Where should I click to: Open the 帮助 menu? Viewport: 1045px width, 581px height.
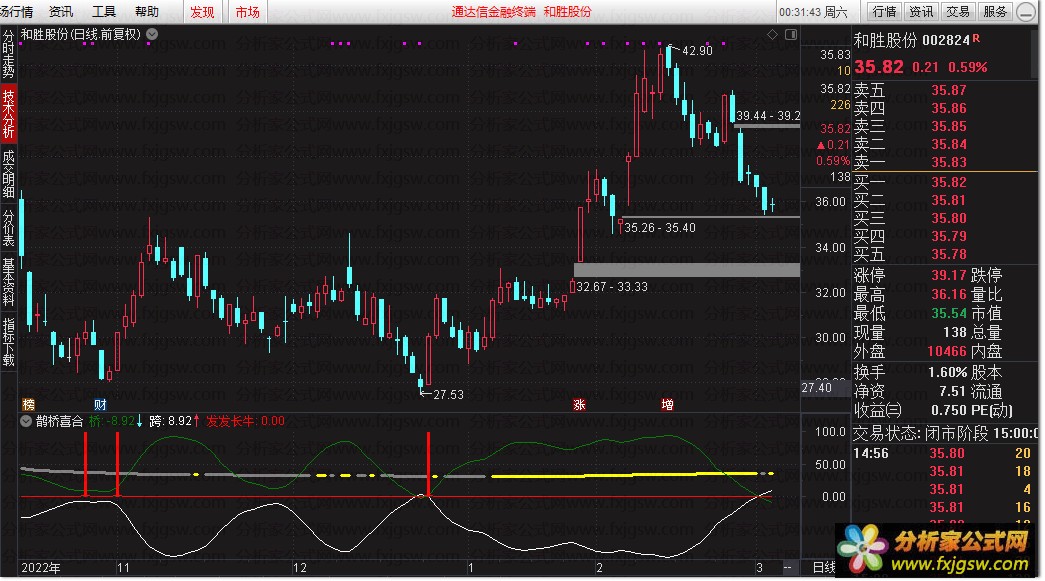(147, 11)
